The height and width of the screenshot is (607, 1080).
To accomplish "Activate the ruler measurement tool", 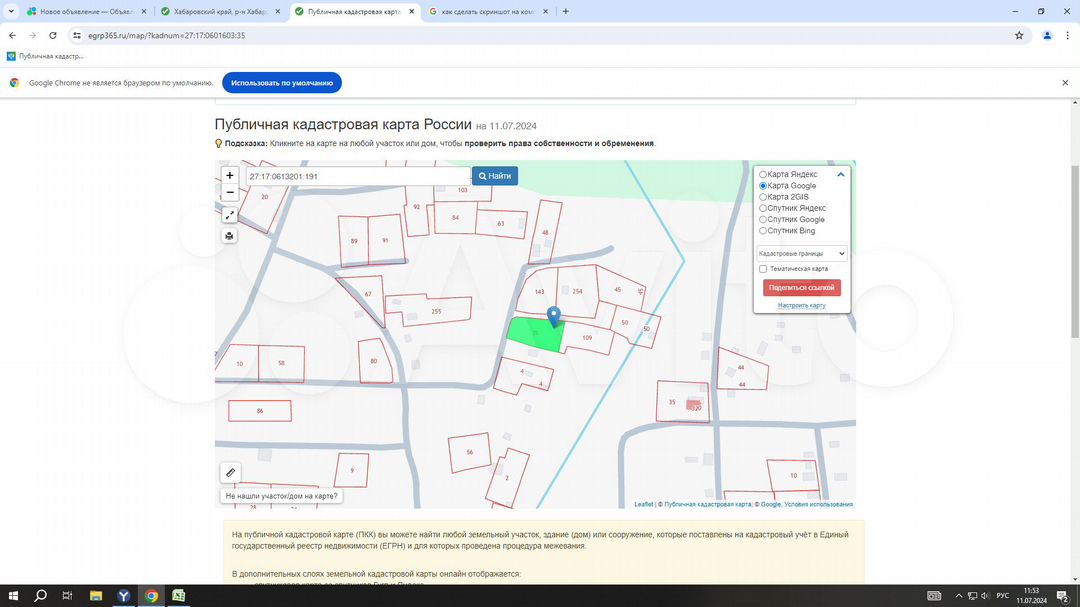I will (230, 472).
